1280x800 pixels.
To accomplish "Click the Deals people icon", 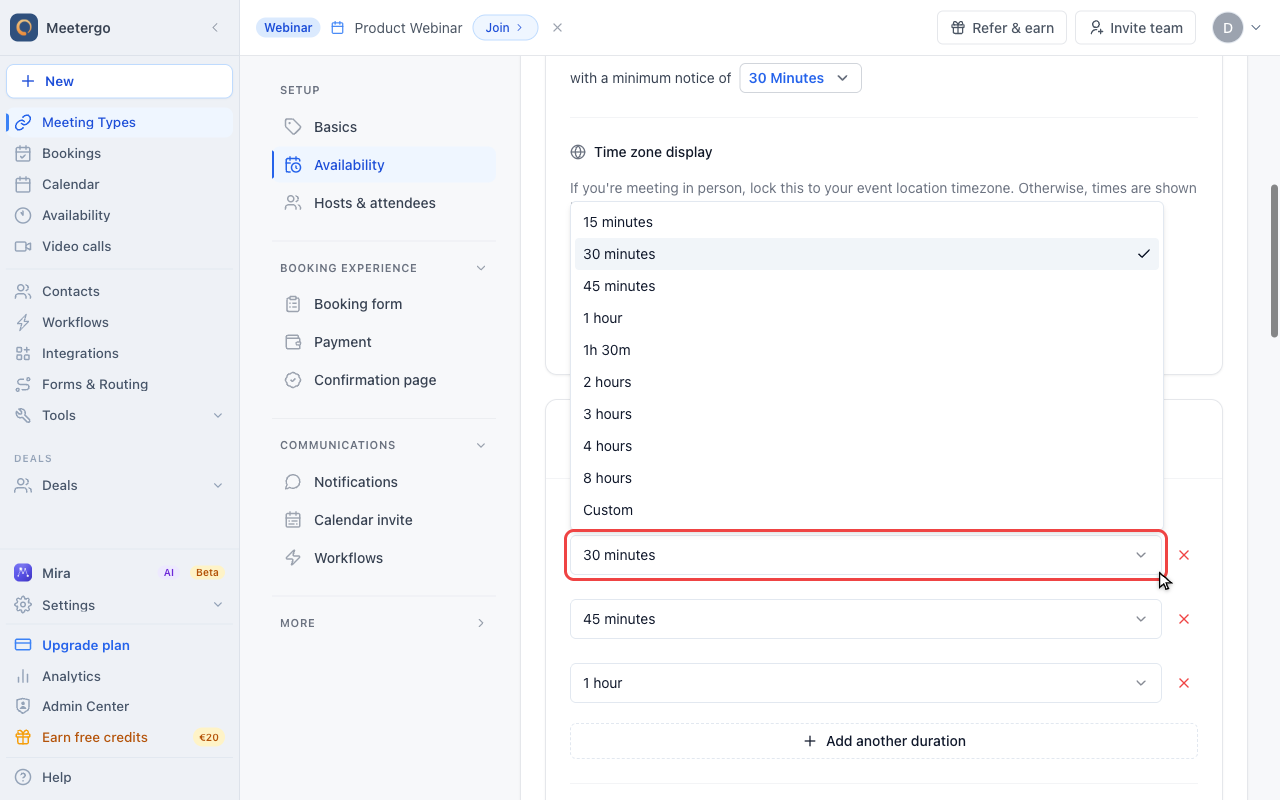I will point(23,485).
